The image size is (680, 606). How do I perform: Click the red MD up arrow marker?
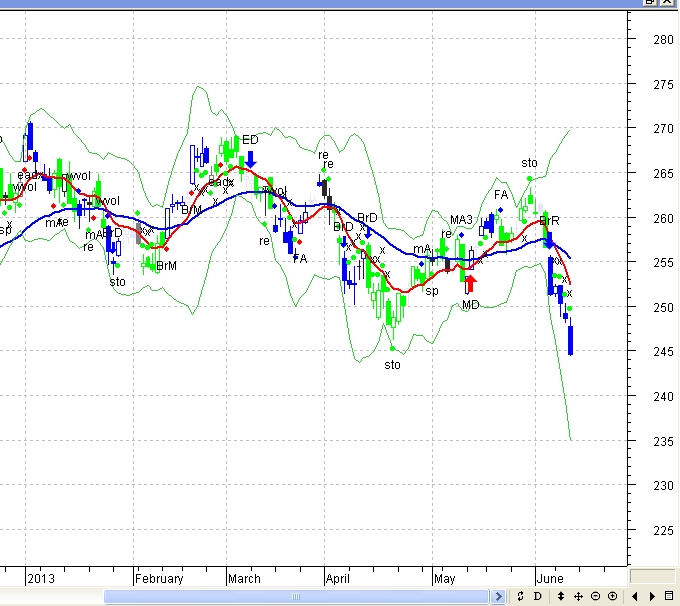470,283
